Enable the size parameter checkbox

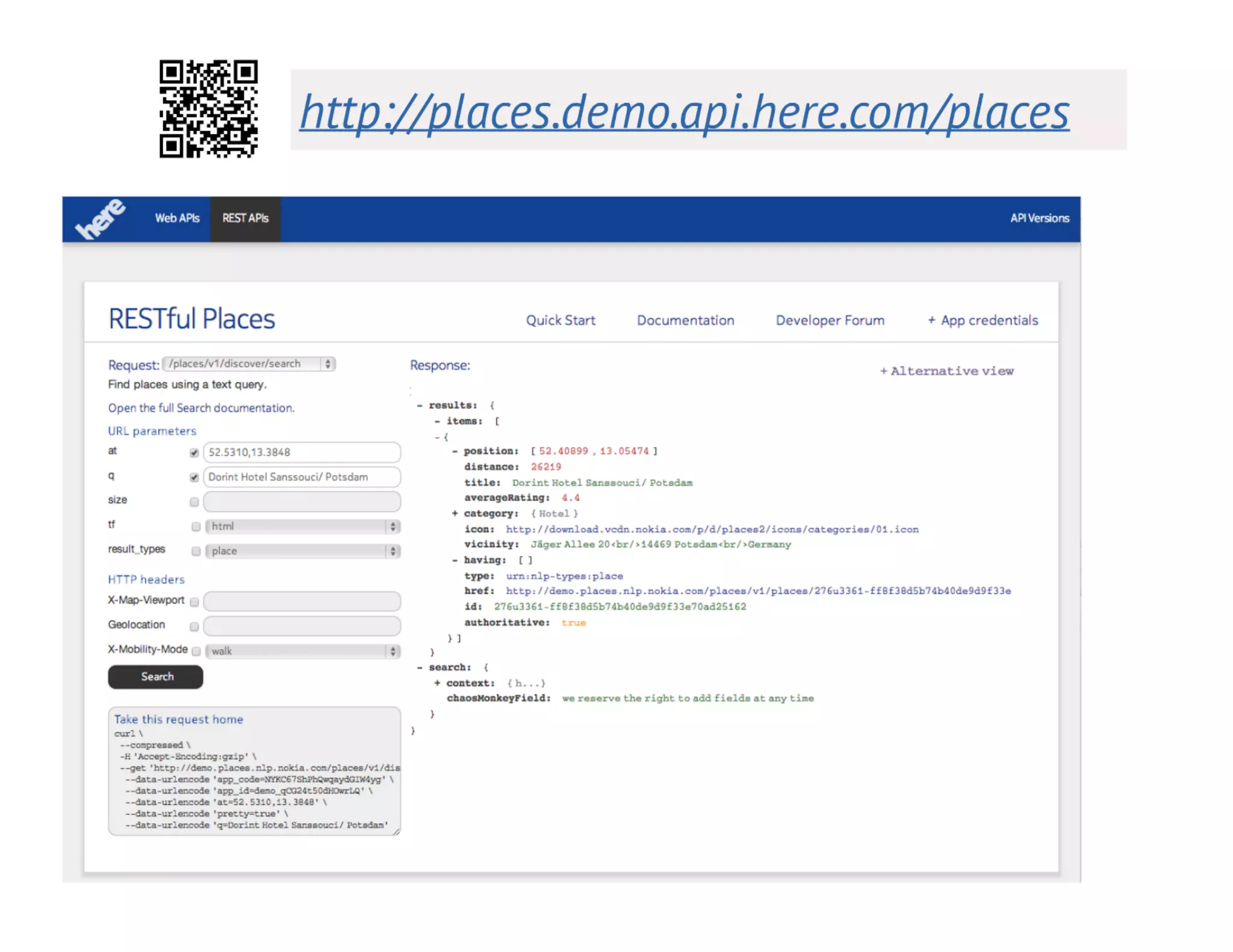194,502
